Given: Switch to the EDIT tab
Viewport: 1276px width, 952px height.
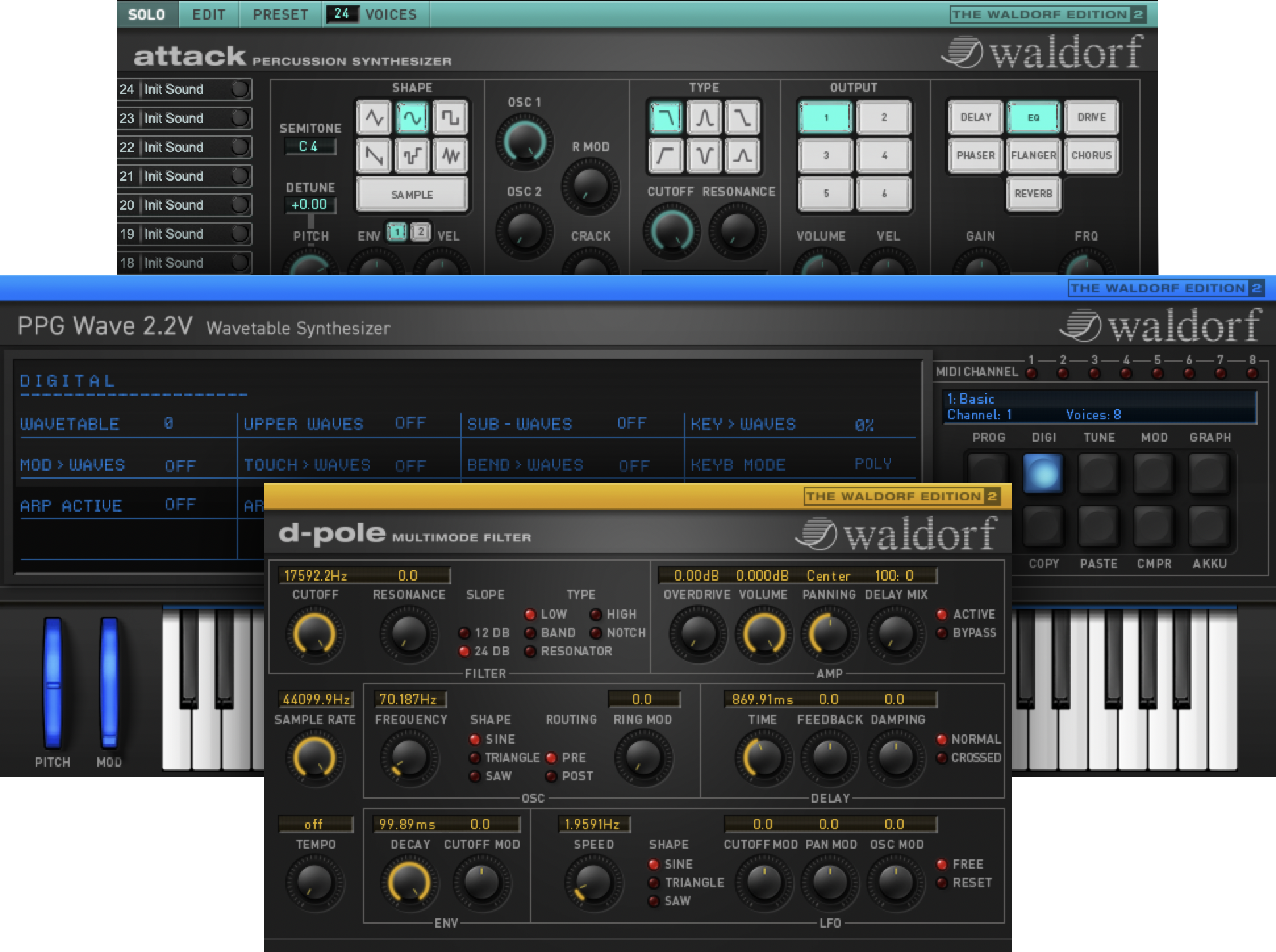Looking at the screenshot, I should point(209,14).
